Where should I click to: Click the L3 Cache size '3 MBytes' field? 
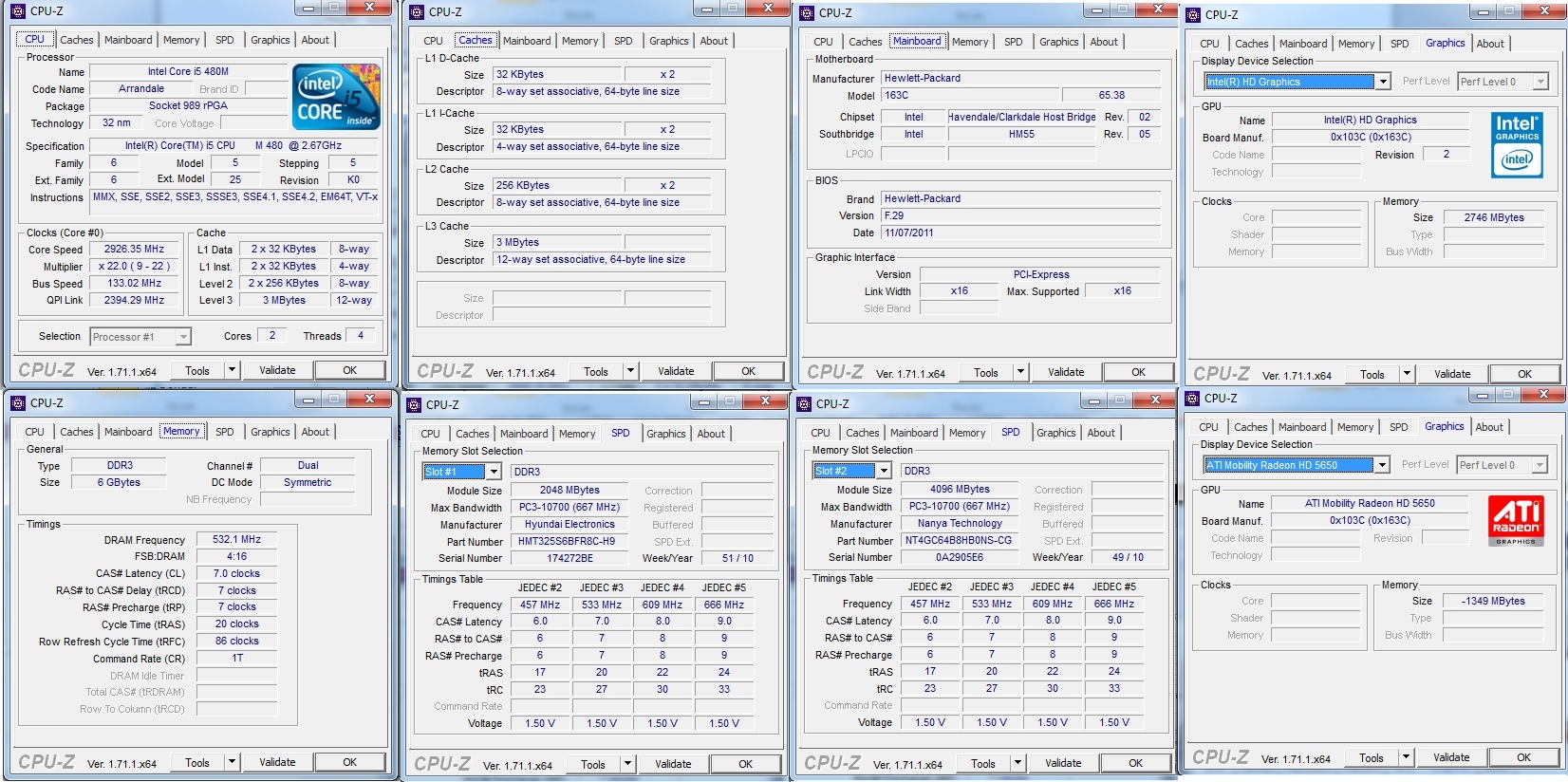(x=558, y=242)
